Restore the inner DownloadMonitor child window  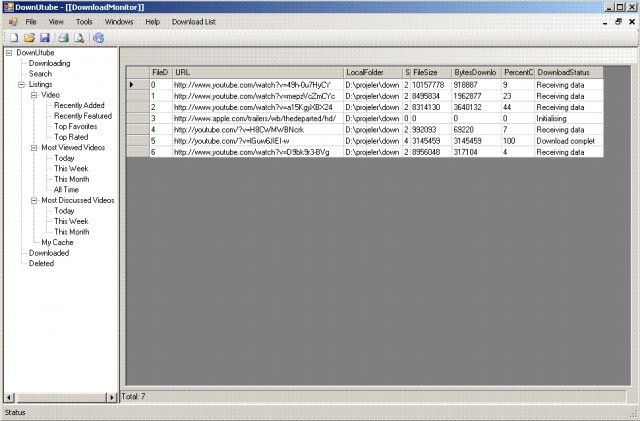click(618, 22)
